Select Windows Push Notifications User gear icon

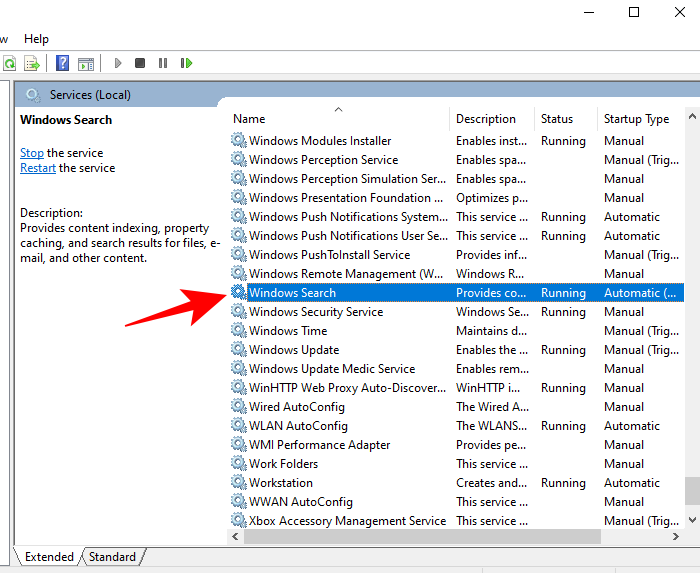[238, 235]
